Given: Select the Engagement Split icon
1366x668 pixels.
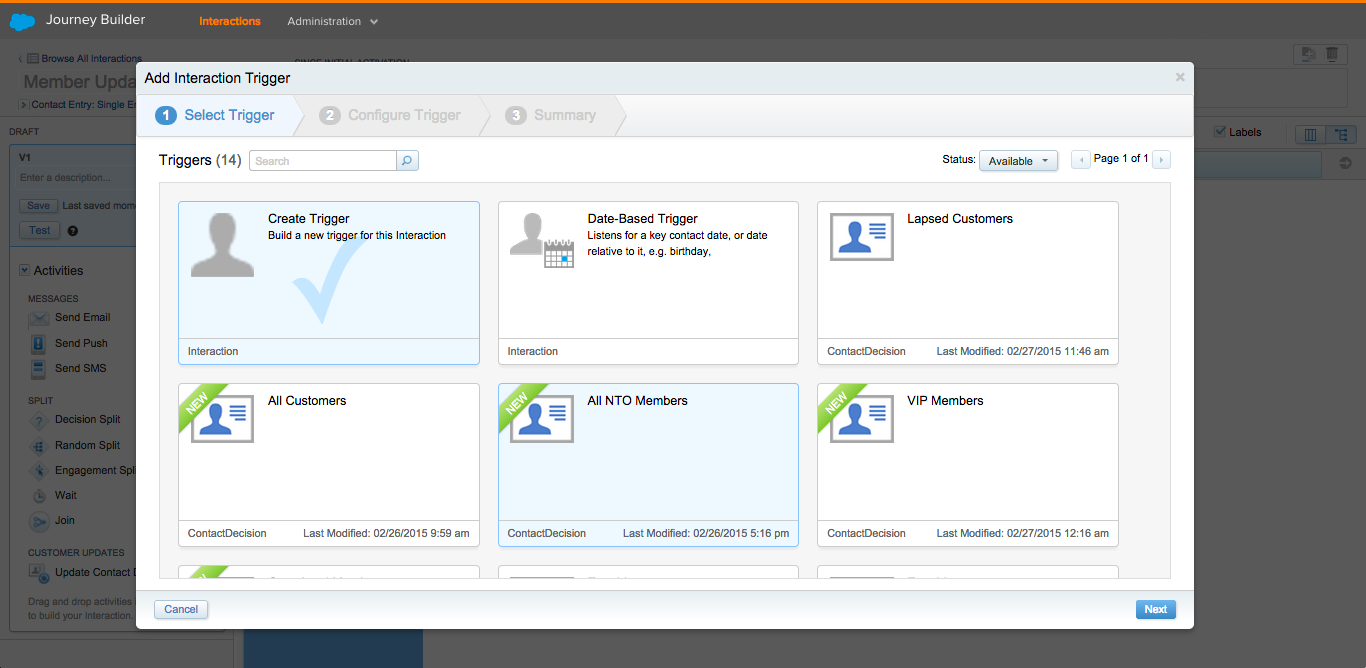Looking at the screenshot, I should click(39, 471).
